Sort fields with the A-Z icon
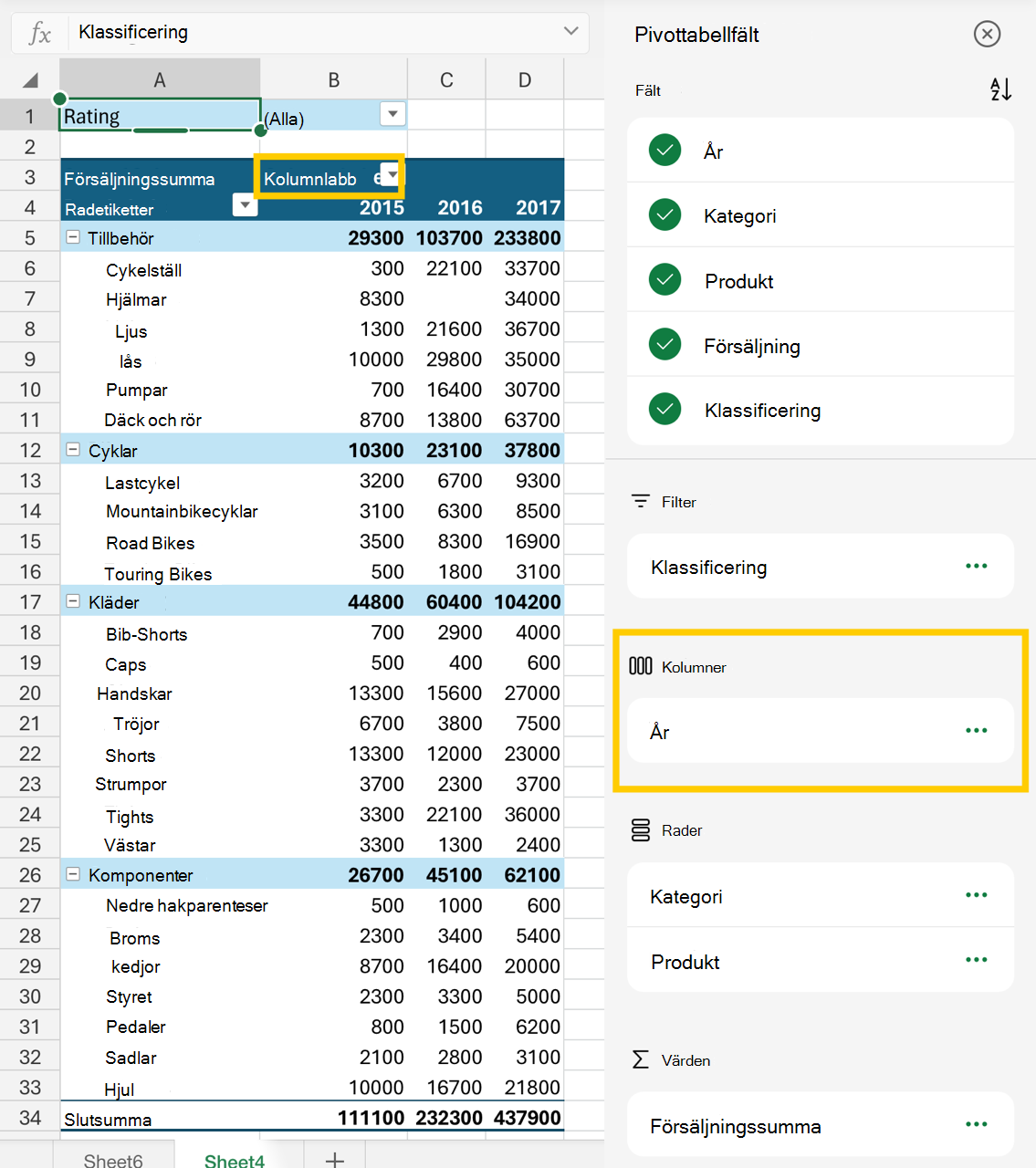The height and width of the screenshot is (1168, 1036). (x=1000, y=89)
